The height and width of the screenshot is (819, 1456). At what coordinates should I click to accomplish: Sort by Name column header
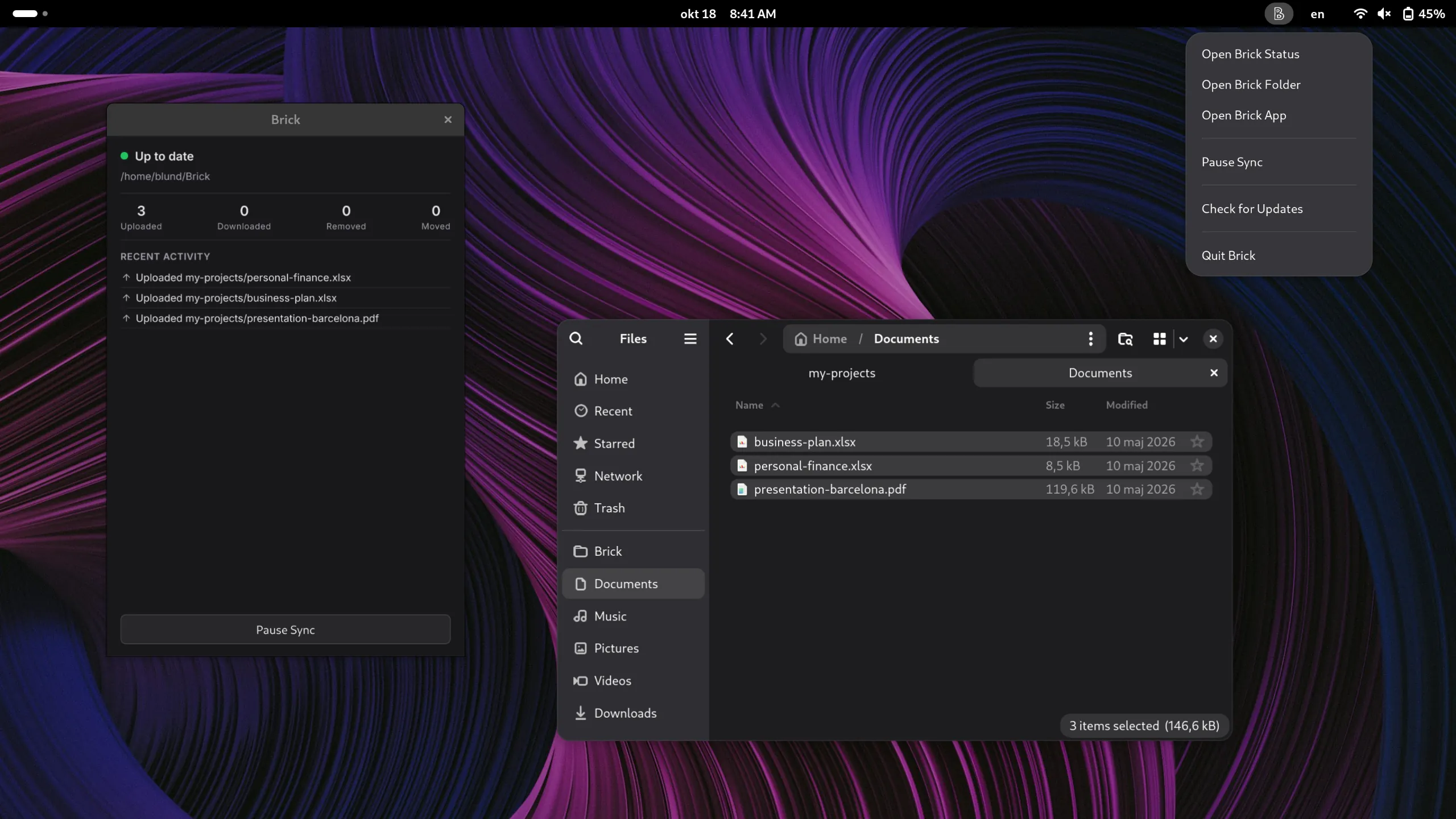tap(756, 405)
